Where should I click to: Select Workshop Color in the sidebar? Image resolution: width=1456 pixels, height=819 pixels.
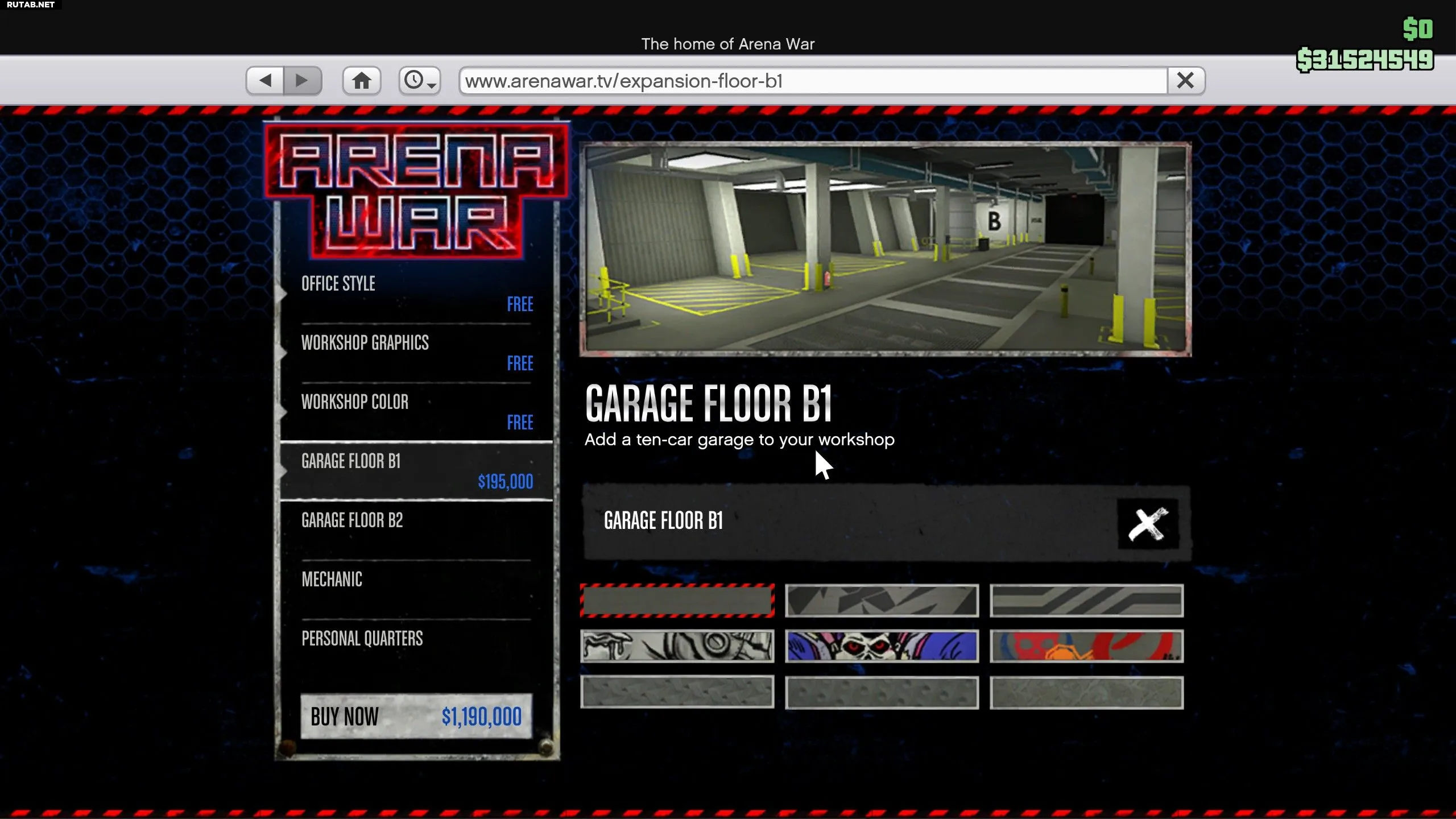415,412
